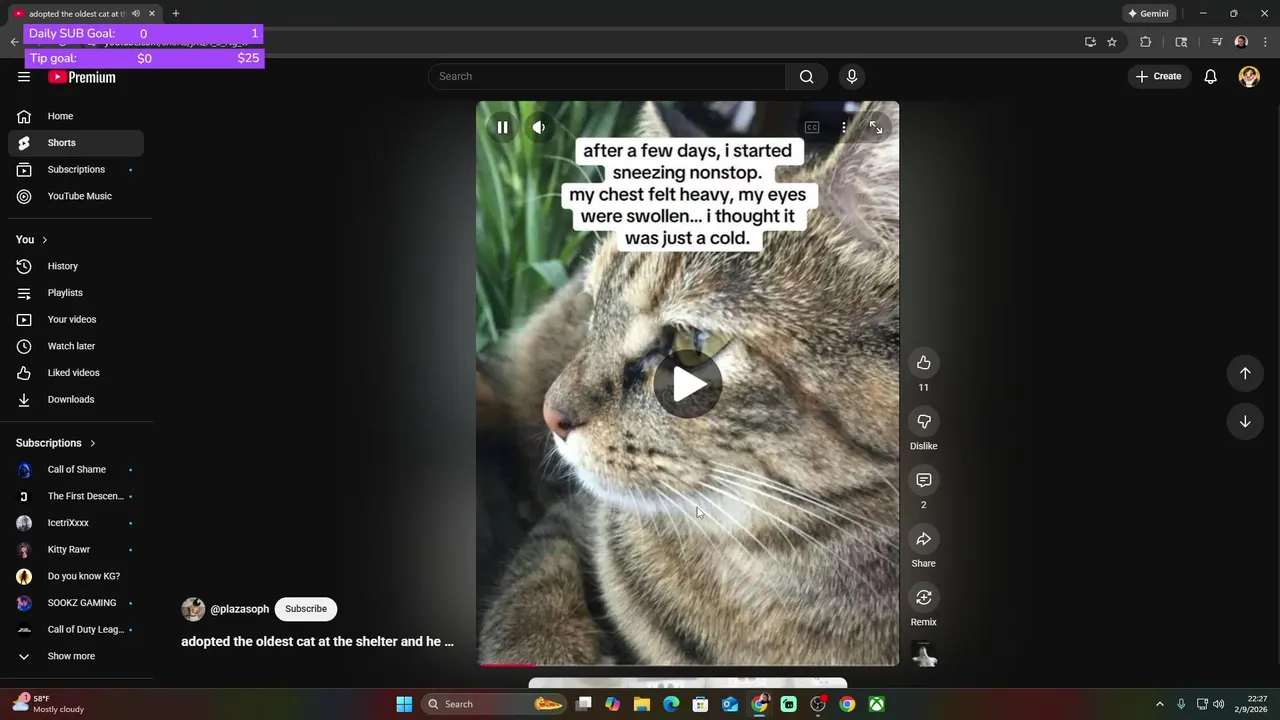Open the Gemini button in Chrome
Image resolution: width=1280 pixels, height=720 pixels.
point(1148,14)
